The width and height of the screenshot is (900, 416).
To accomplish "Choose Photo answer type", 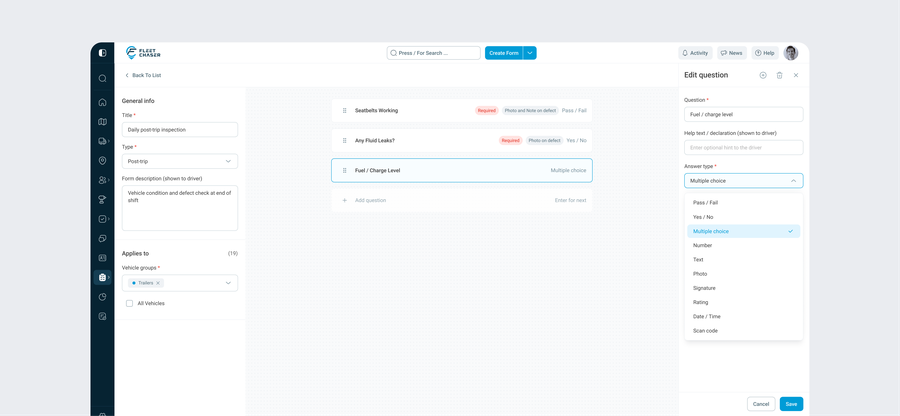I will point(743,274).
